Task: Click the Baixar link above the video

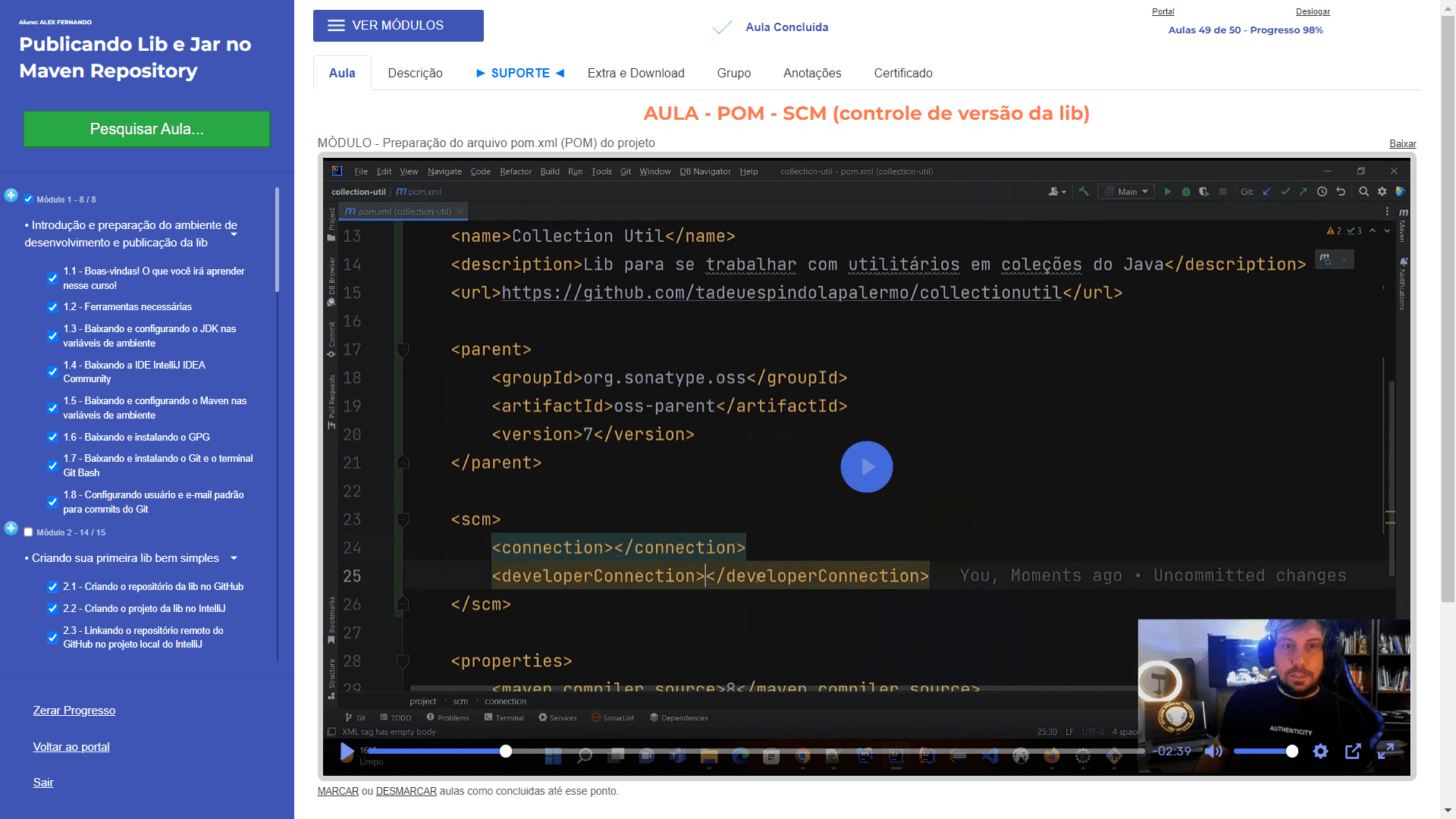Action: (1402, 144)
